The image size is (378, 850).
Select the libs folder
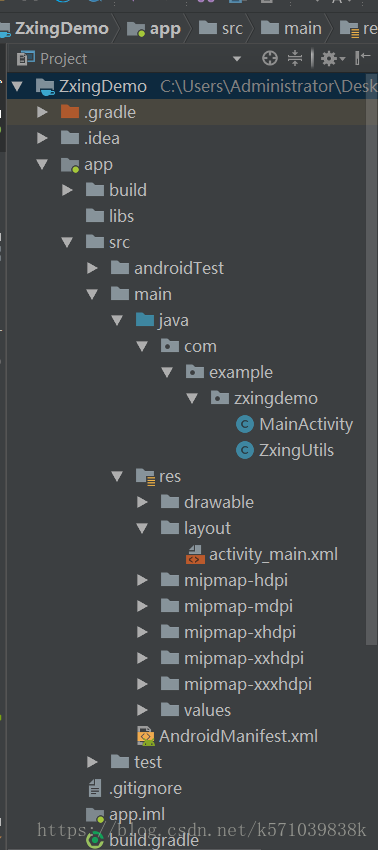[110, 216]
